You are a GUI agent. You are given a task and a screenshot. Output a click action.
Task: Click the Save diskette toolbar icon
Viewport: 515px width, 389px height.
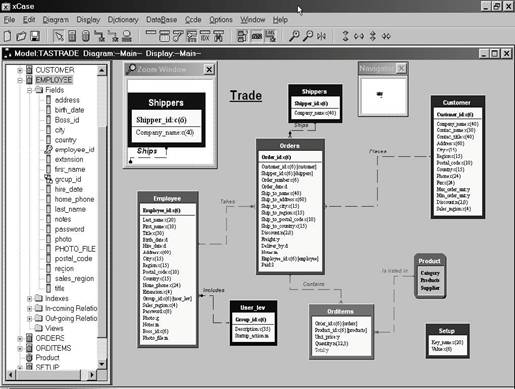coord(35,36)
